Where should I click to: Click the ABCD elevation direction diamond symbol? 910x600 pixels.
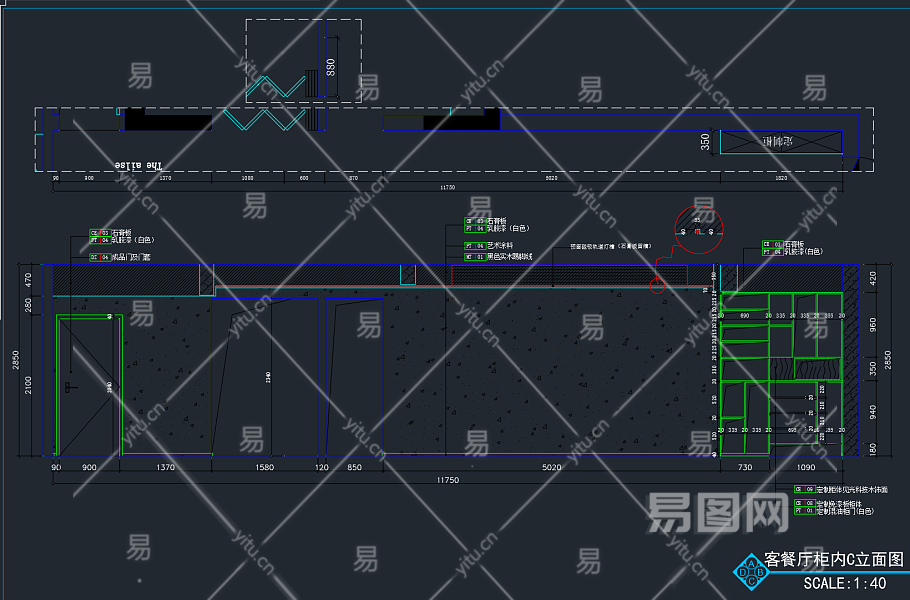coord(751,572)
